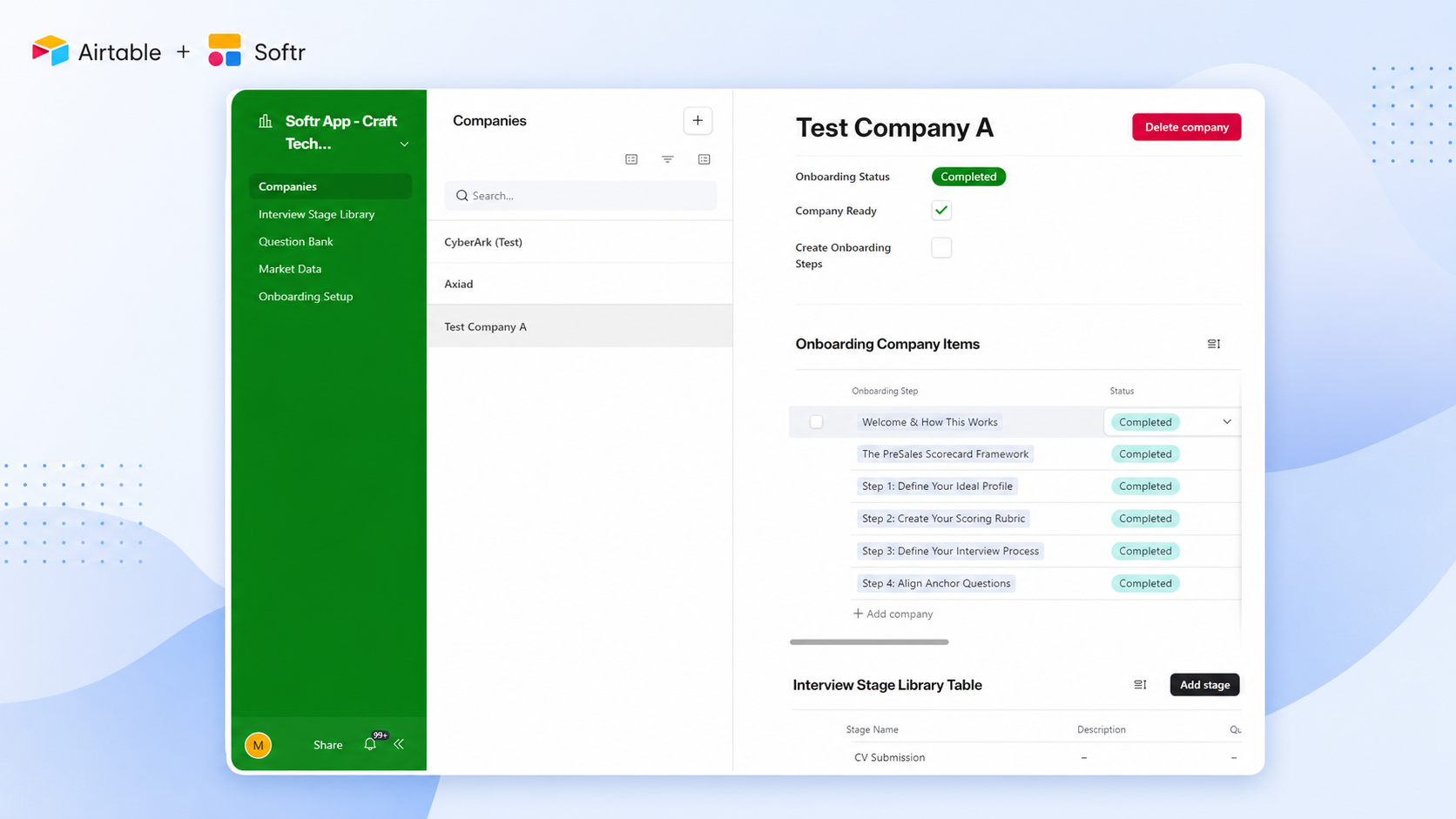Viewport: 1456px width, 819px height.
Task: Open the Companies menu item
Action: click(330, 186)
